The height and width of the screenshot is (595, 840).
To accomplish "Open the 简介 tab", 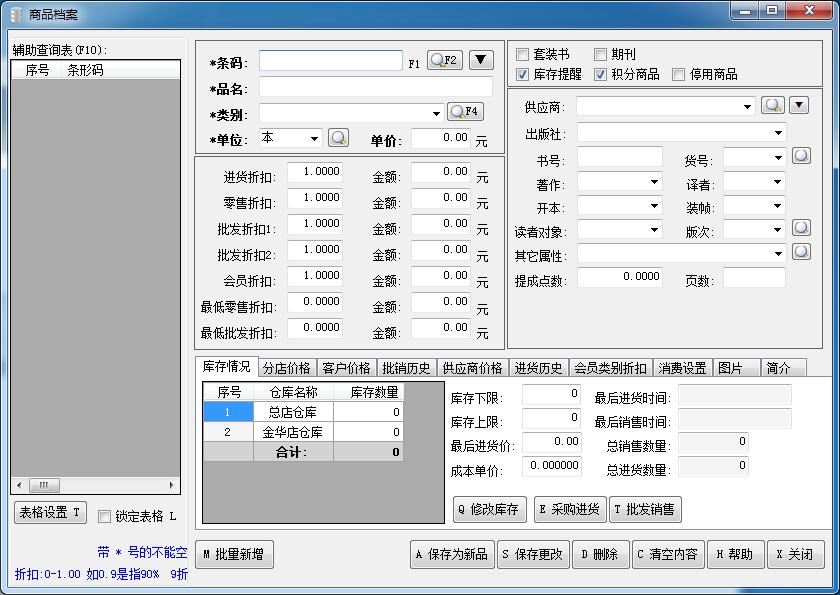I will pos(784,368).
